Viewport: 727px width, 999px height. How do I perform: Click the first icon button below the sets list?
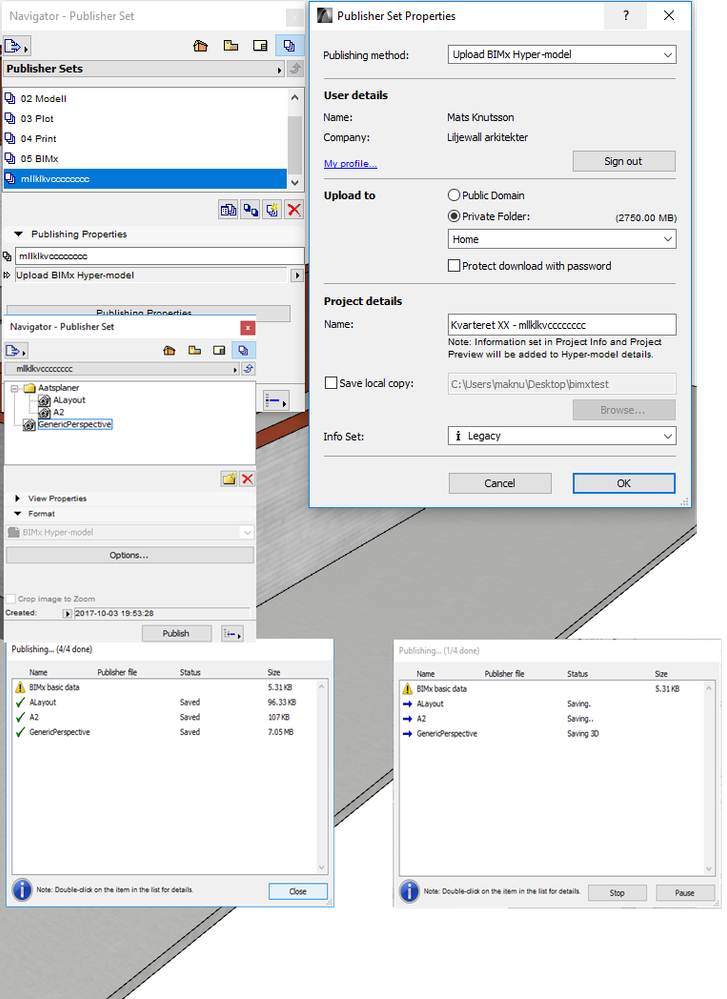point(228,210)
